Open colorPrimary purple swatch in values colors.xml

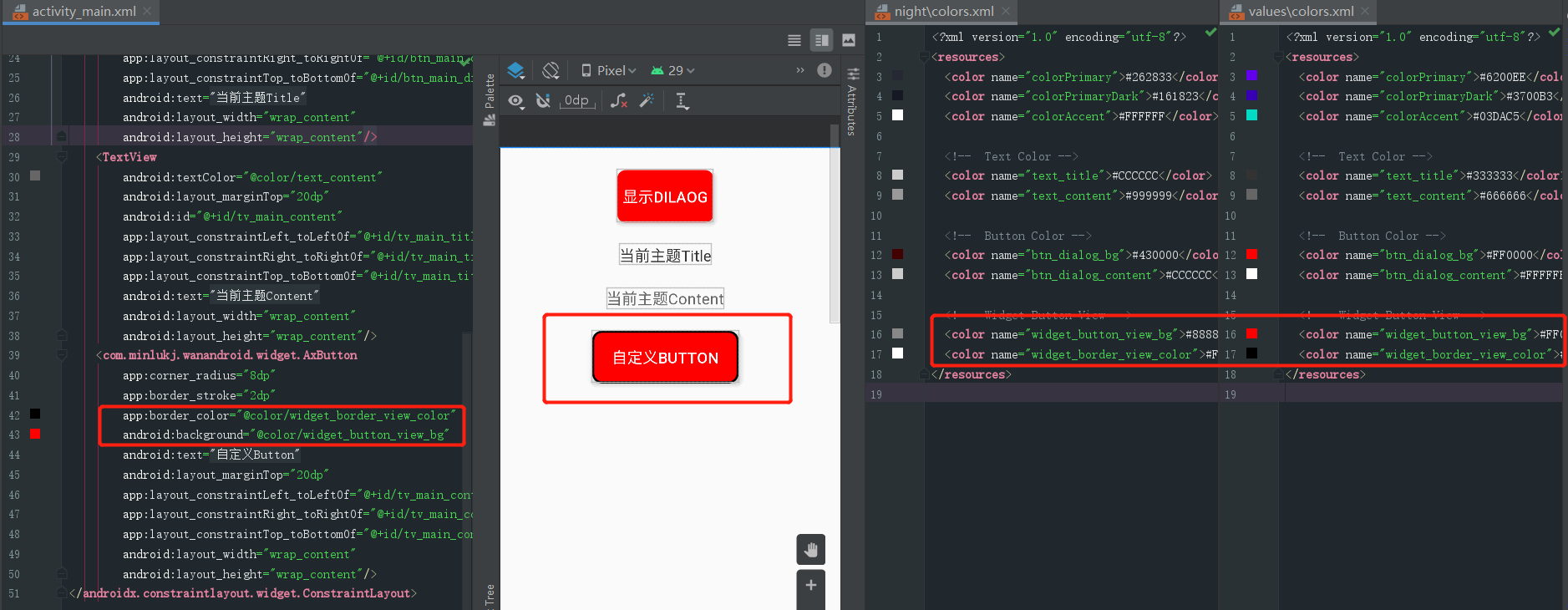tap(1251, 75)
